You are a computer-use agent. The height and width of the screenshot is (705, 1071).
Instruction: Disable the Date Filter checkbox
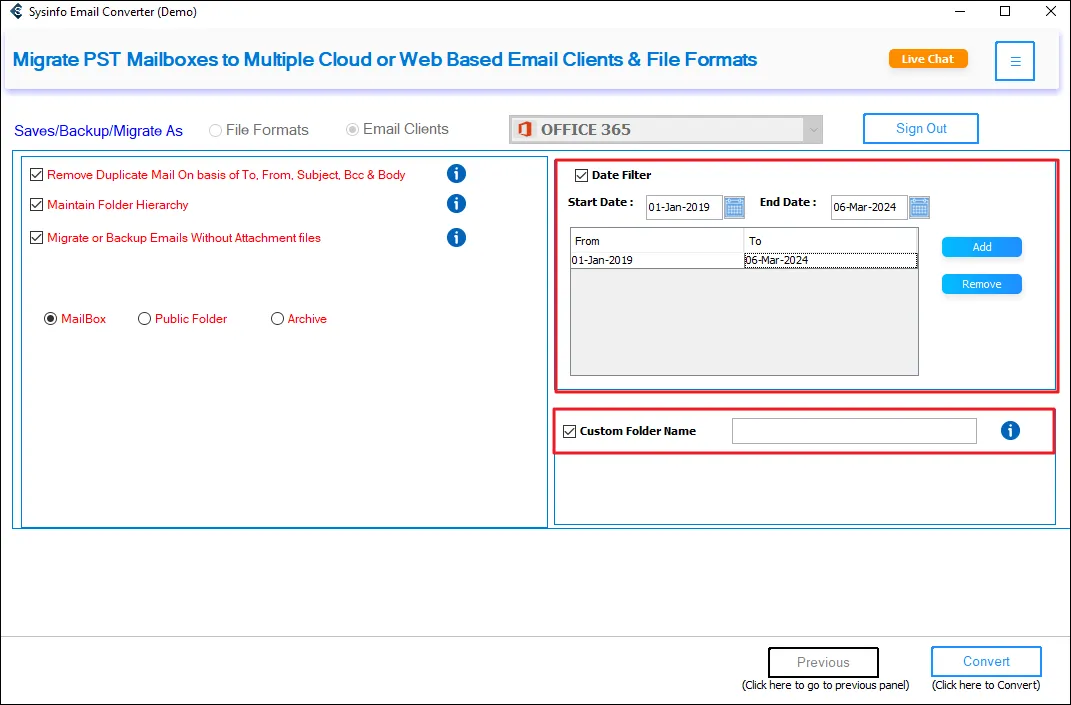pos(581,176)
